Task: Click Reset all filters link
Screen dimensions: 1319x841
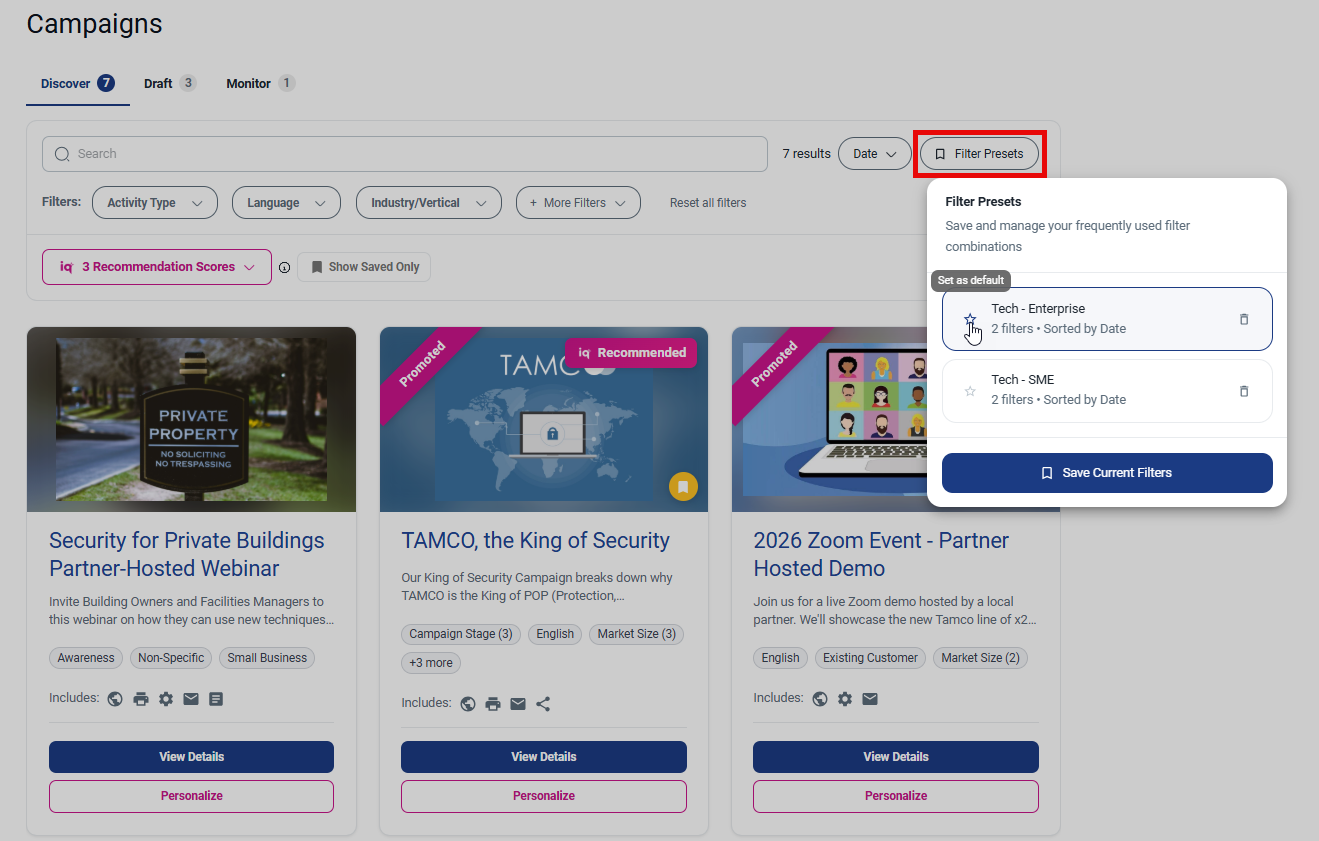Action: [708, 203]
